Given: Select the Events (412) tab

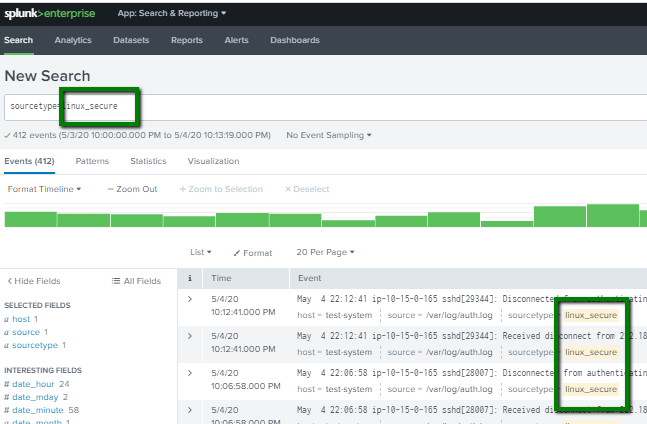Looking at the screenshot, I should click(x=29, y=161).
